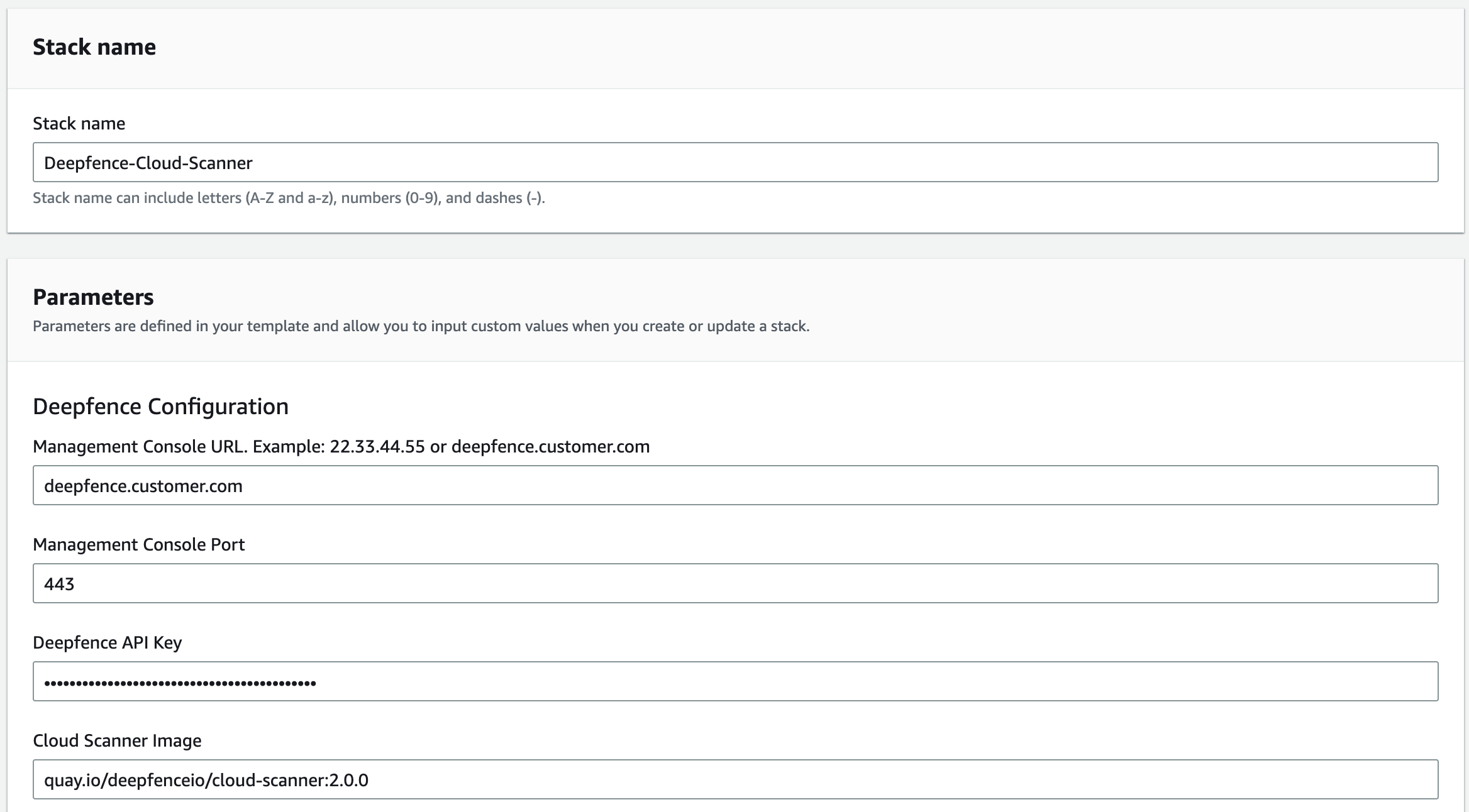This screenshot has height=812, width=1469.
Task: Click the Management Console URL example label
Action: 341,446
